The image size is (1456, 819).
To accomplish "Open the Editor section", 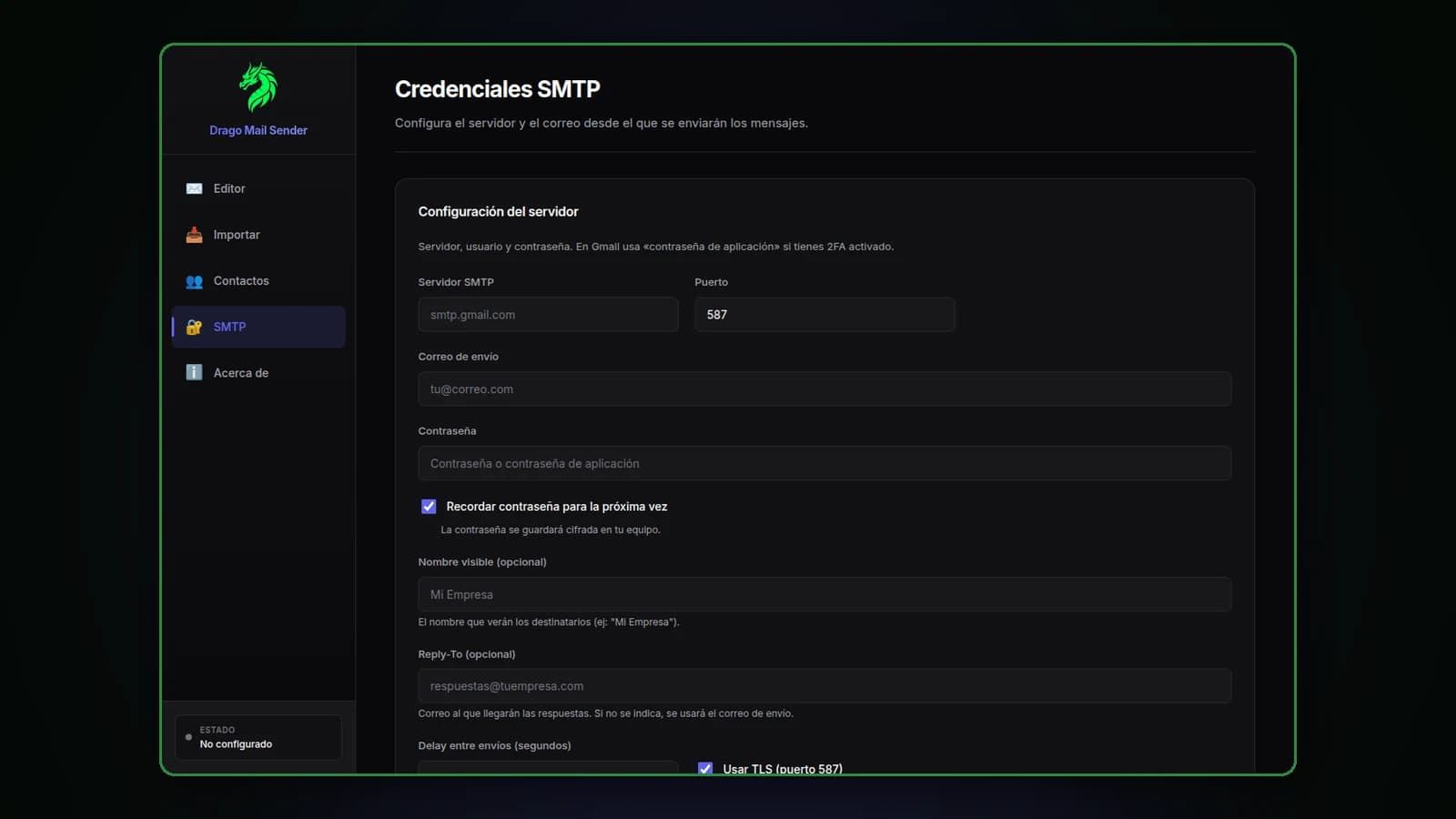I will tap(258, 188).
